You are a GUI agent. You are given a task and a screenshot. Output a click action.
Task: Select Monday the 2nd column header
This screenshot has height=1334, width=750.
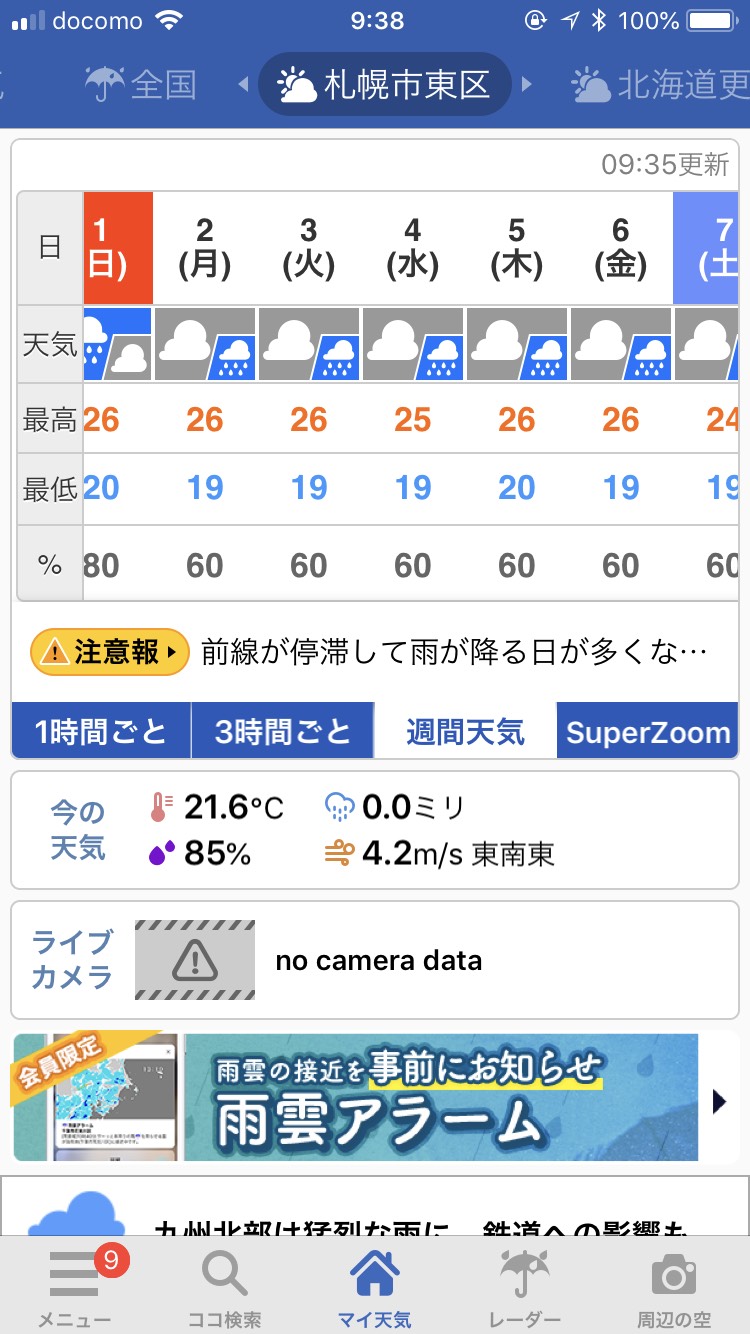pos(205,247)
